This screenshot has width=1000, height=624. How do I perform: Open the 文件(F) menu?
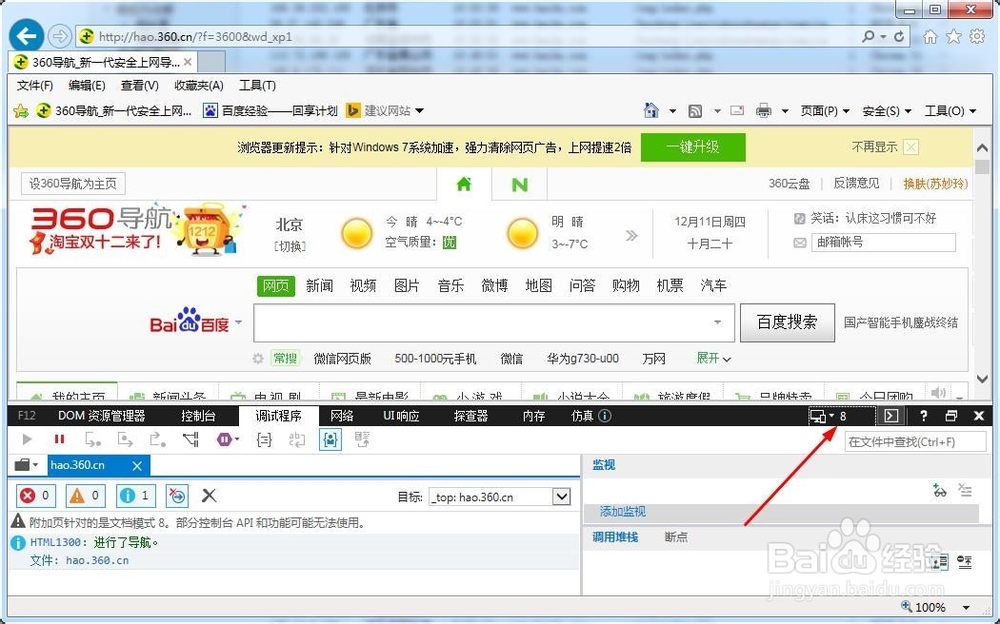tap(34, 85)
